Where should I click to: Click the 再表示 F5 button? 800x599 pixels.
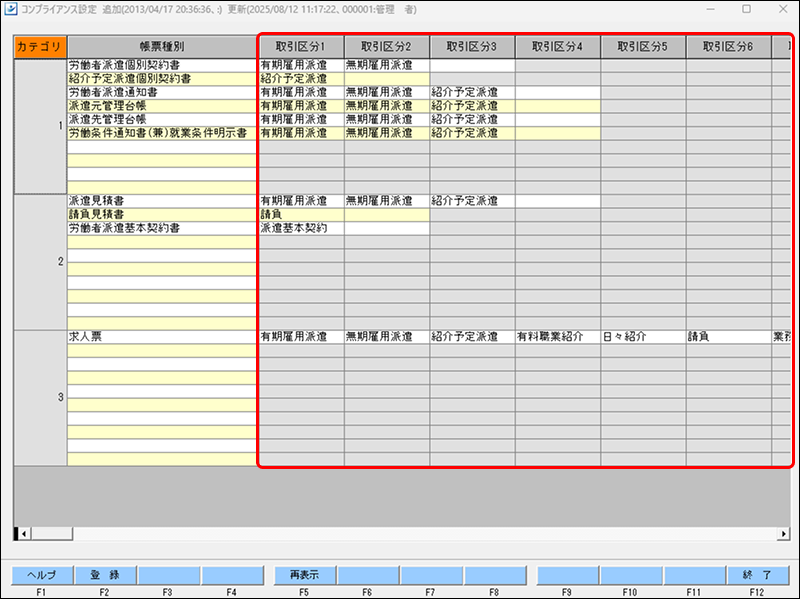click(x=305, y=575)
